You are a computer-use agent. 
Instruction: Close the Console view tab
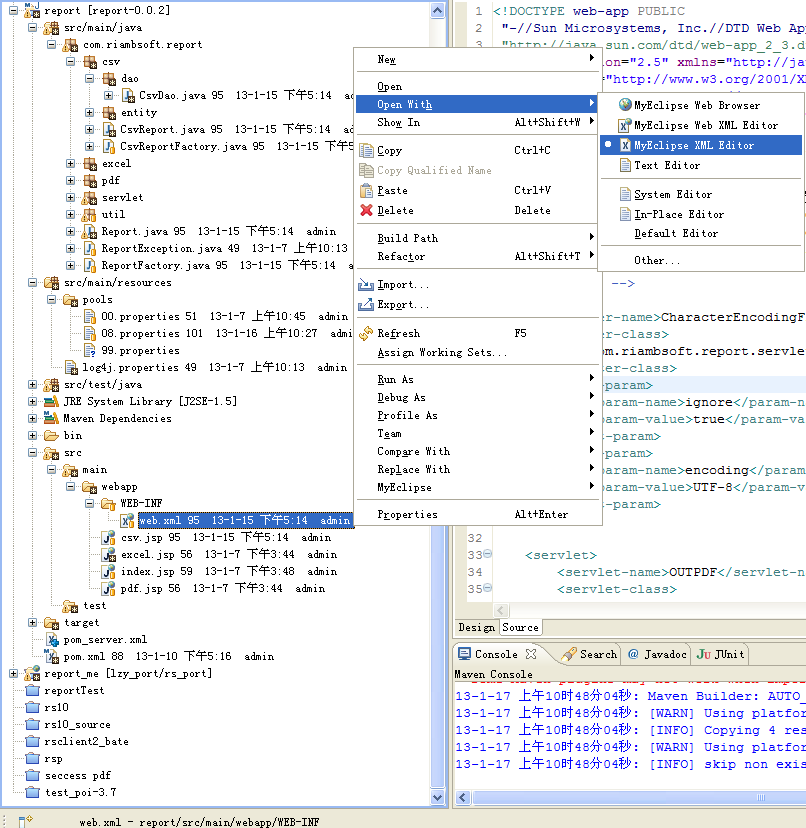pos(531,654)
